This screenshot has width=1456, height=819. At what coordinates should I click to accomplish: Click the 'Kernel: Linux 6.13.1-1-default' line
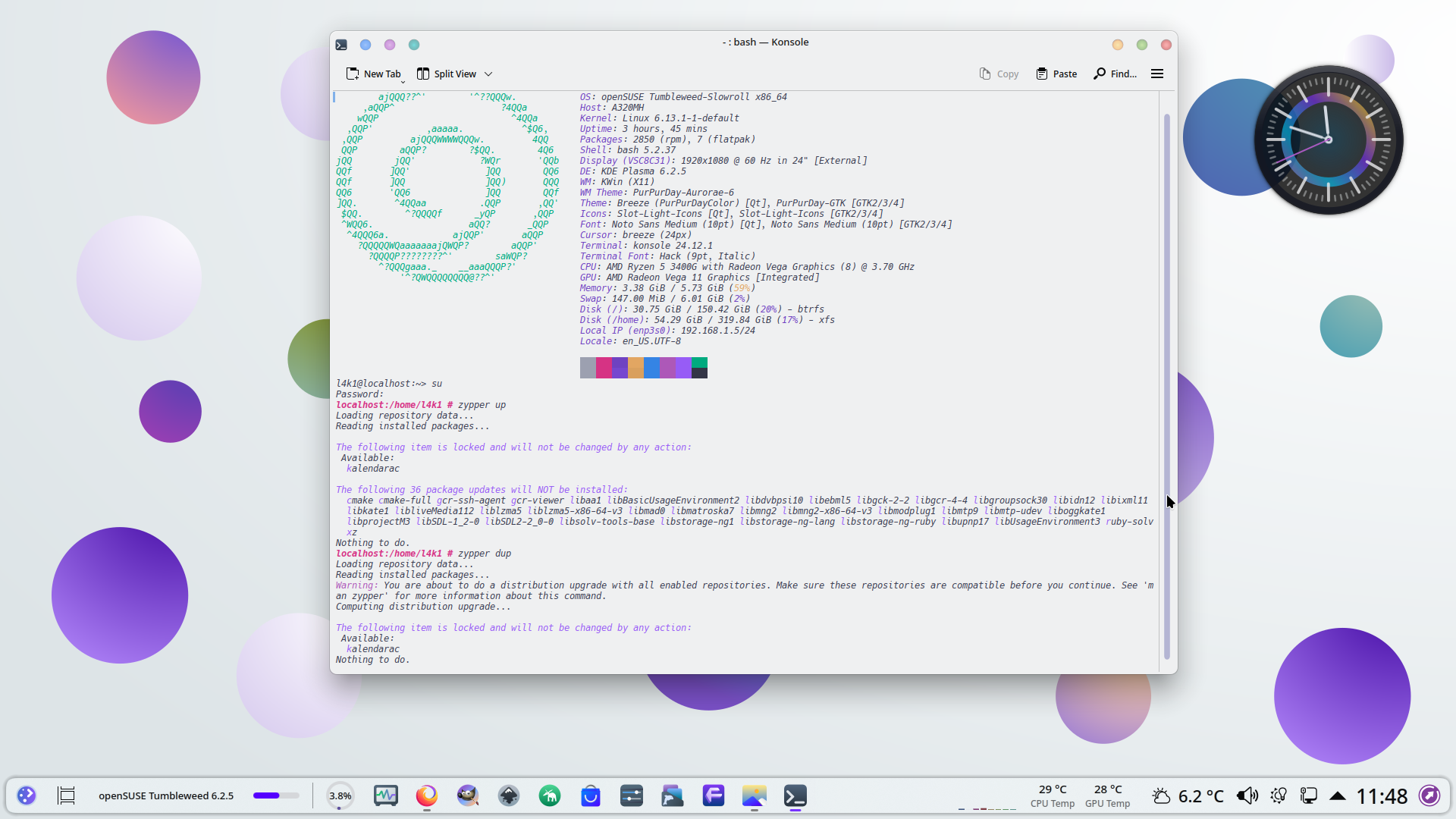point(659,118)
